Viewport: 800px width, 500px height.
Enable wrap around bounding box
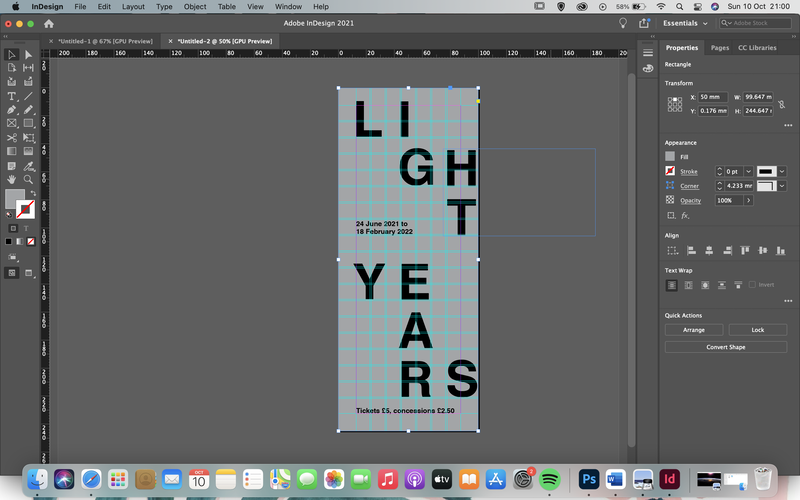tap(688, 285)
